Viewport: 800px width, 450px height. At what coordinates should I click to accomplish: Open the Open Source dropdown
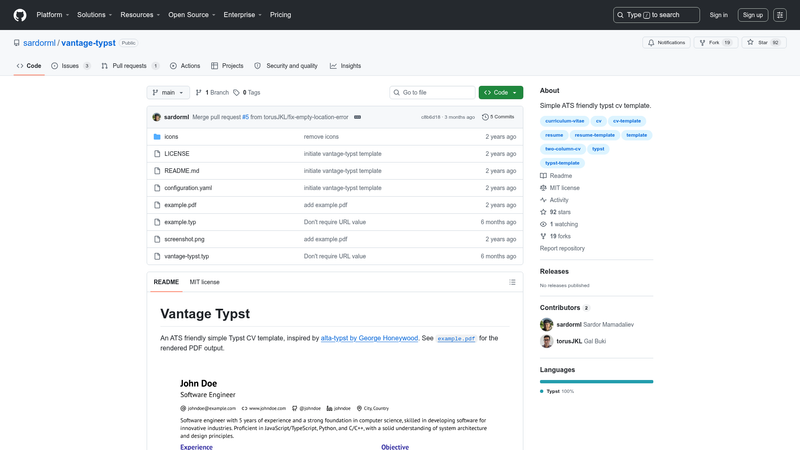(192, 15)
